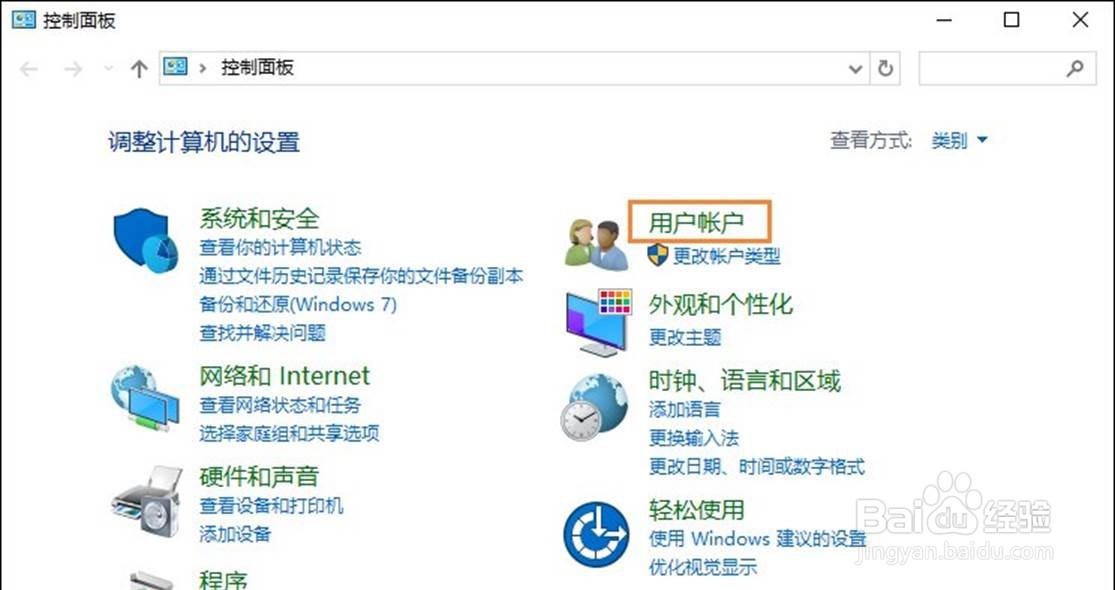Viewport: 1115px width, 590px height.
Task: Click the Hardware and Sound printer icon
Action: (x=146, y=502)
